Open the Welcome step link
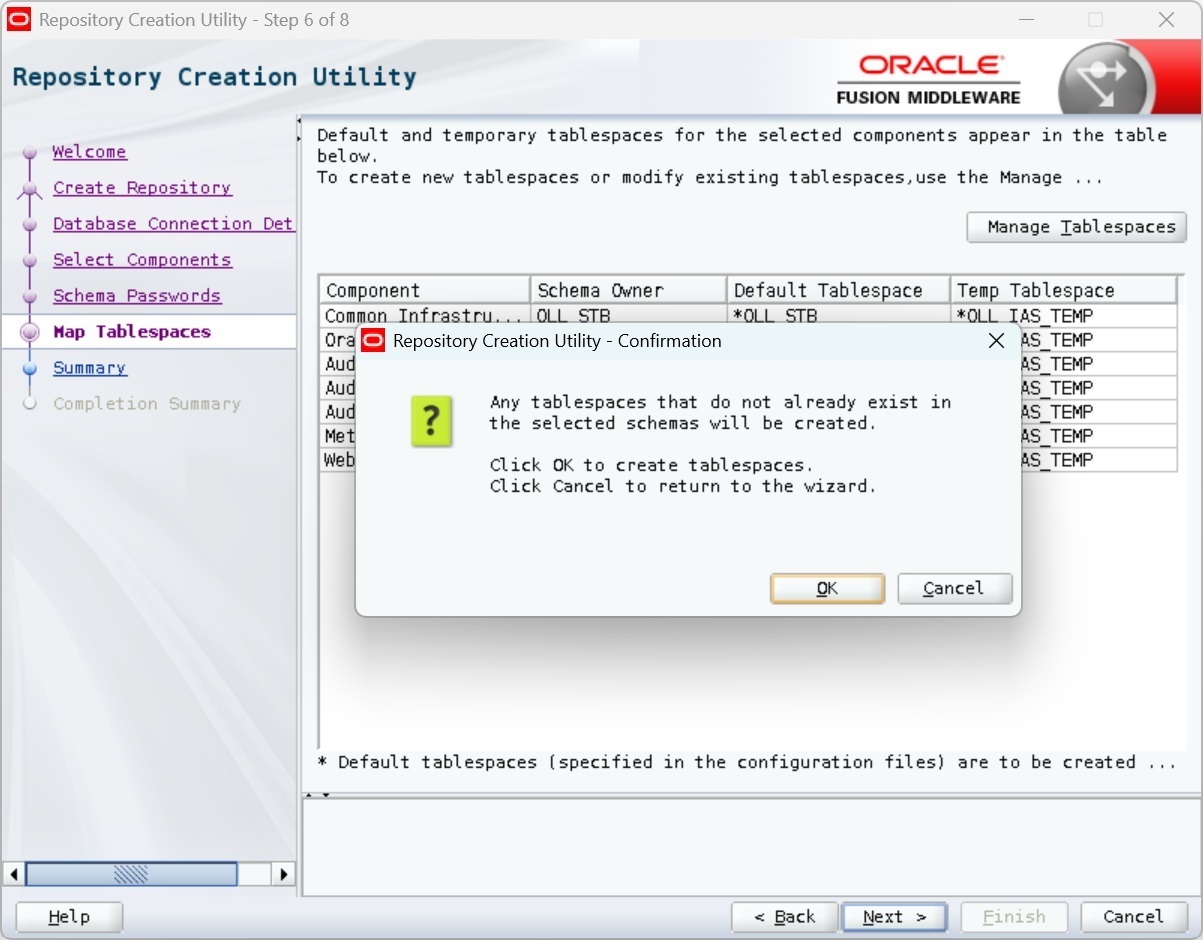Image resolution: width=1203 pixels, height=940 pixels. click(89, 152)
